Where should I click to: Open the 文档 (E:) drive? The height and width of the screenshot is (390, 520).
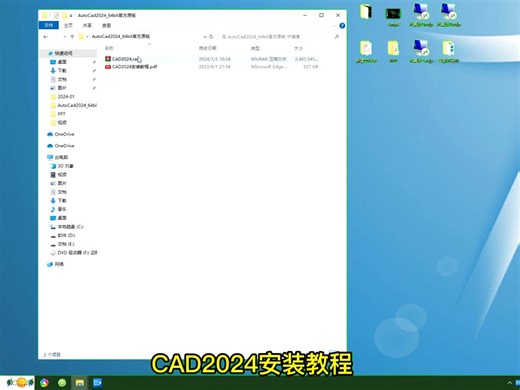coord(66,244)
